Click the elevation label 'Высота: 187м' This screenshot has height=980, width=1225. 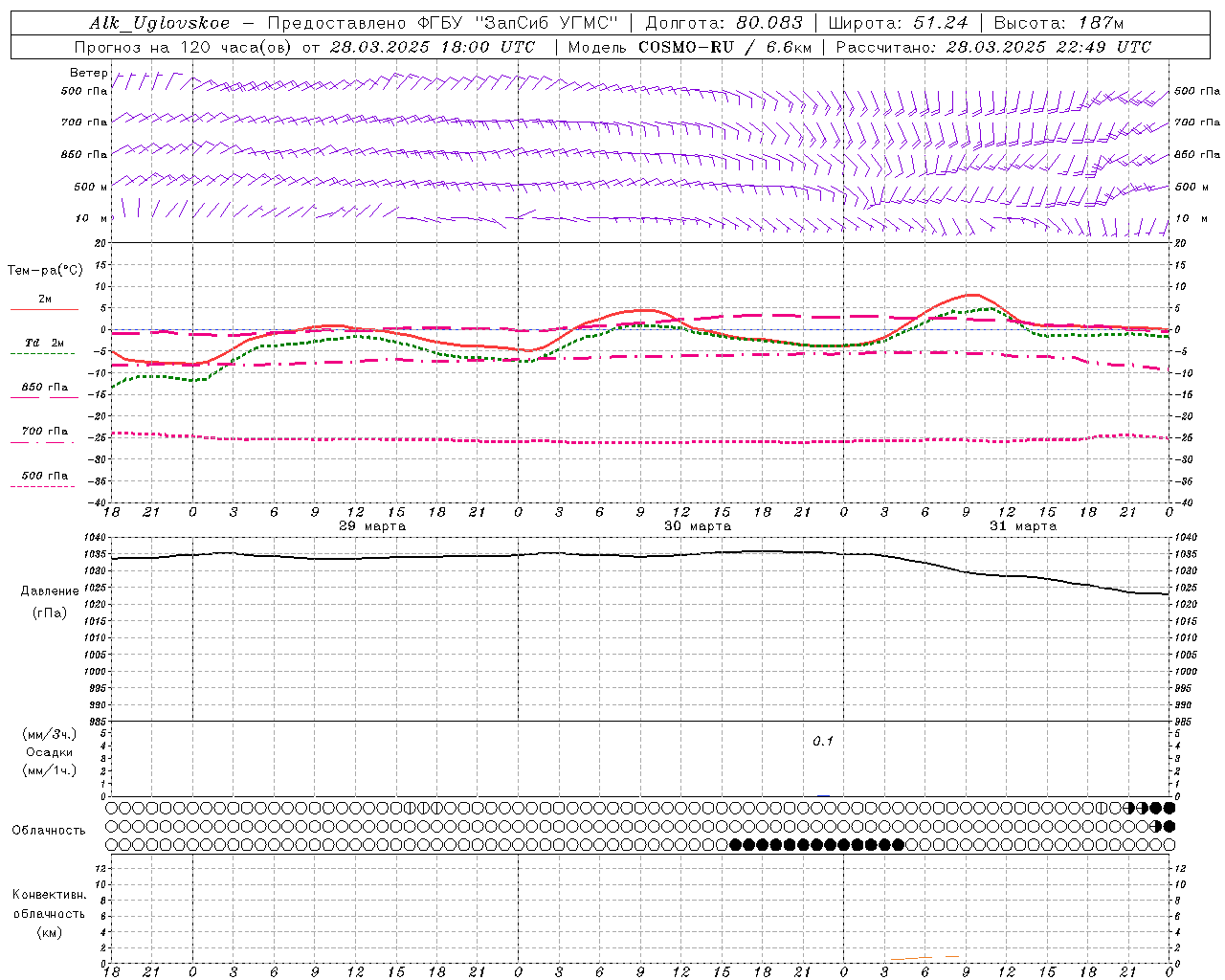[x=1058, y=23]
